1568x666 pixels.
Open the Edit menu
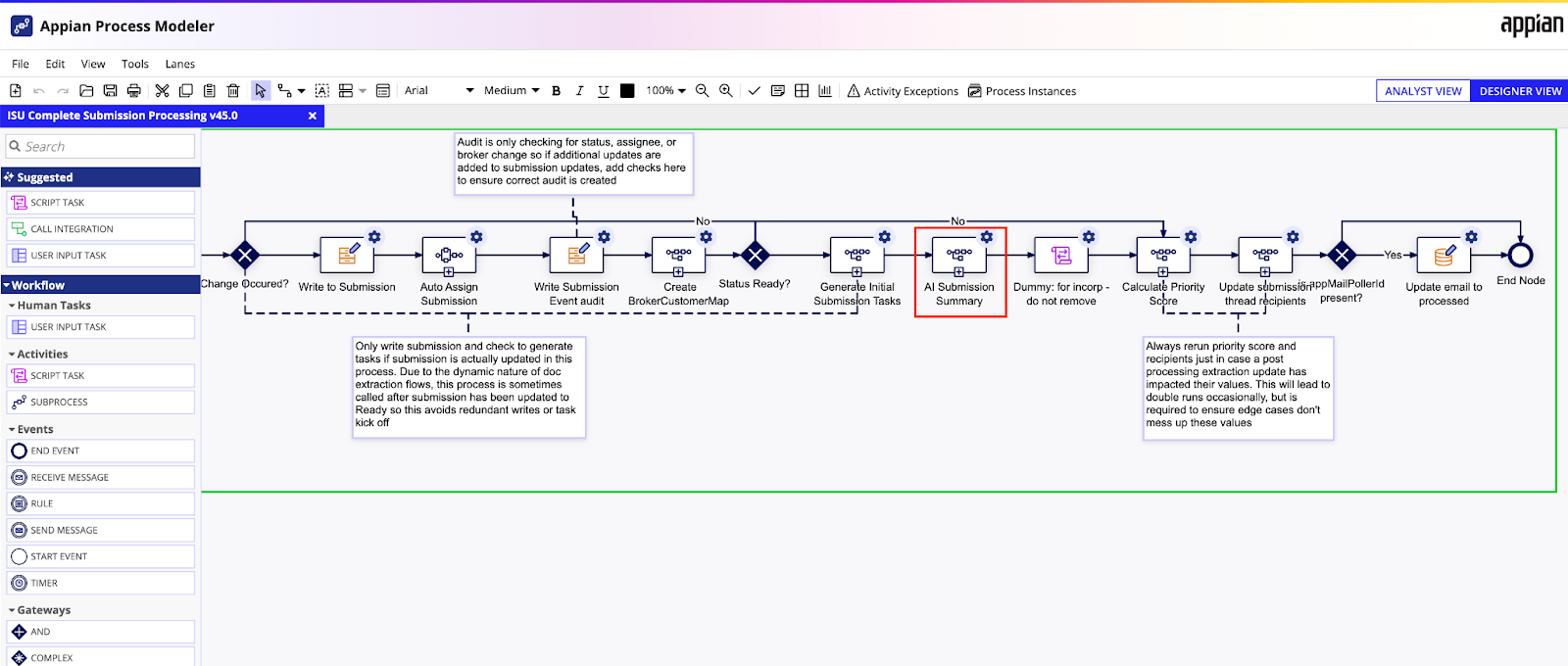click(55, 65)
